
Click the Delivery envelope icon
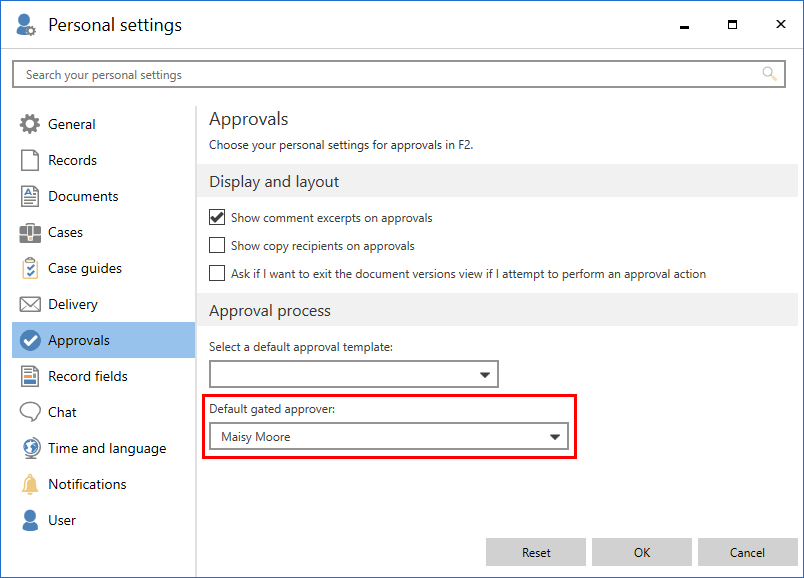[30, 305]
